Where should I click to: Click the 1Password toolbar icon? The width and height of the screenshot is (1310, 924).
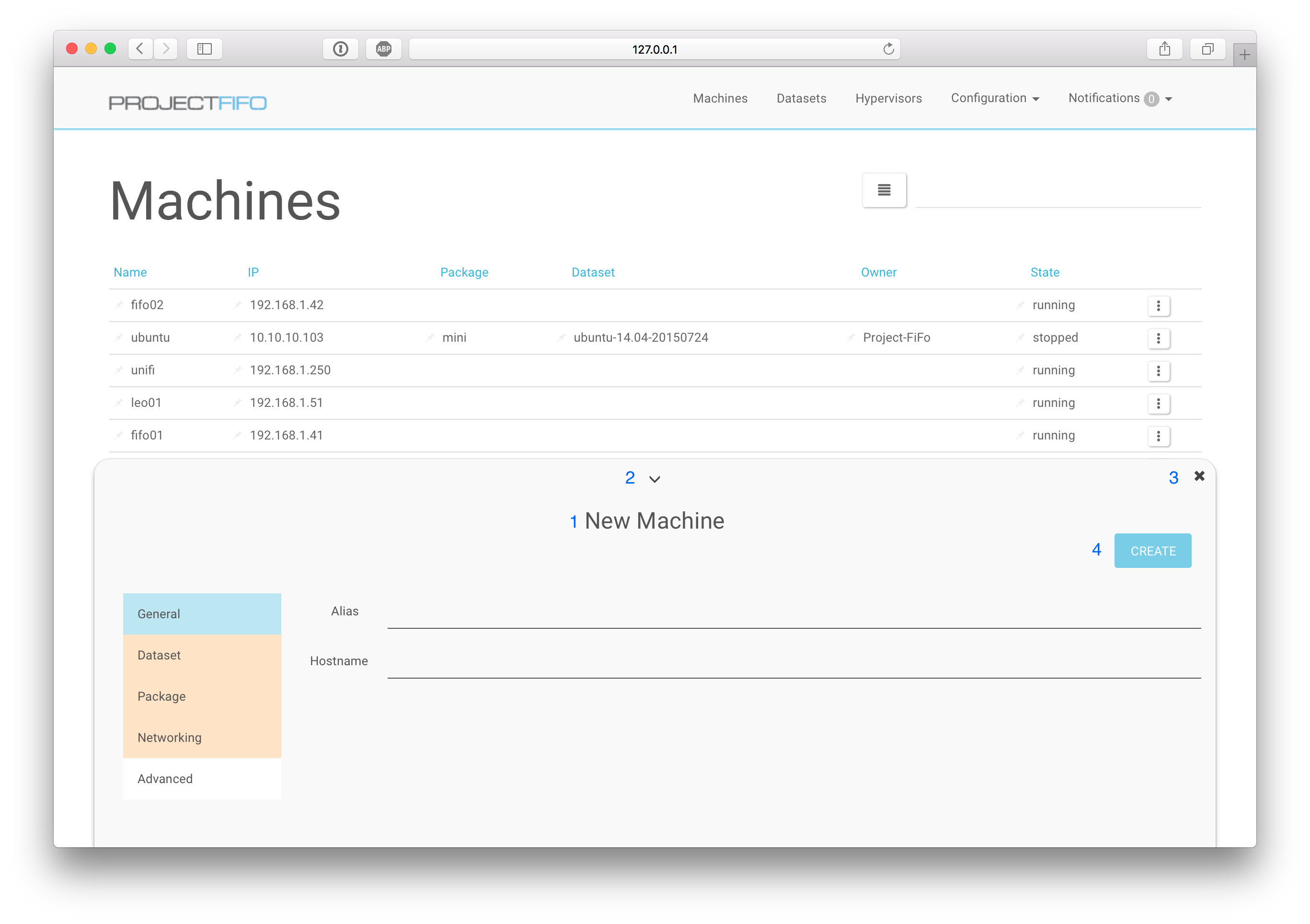click(341, 49)
